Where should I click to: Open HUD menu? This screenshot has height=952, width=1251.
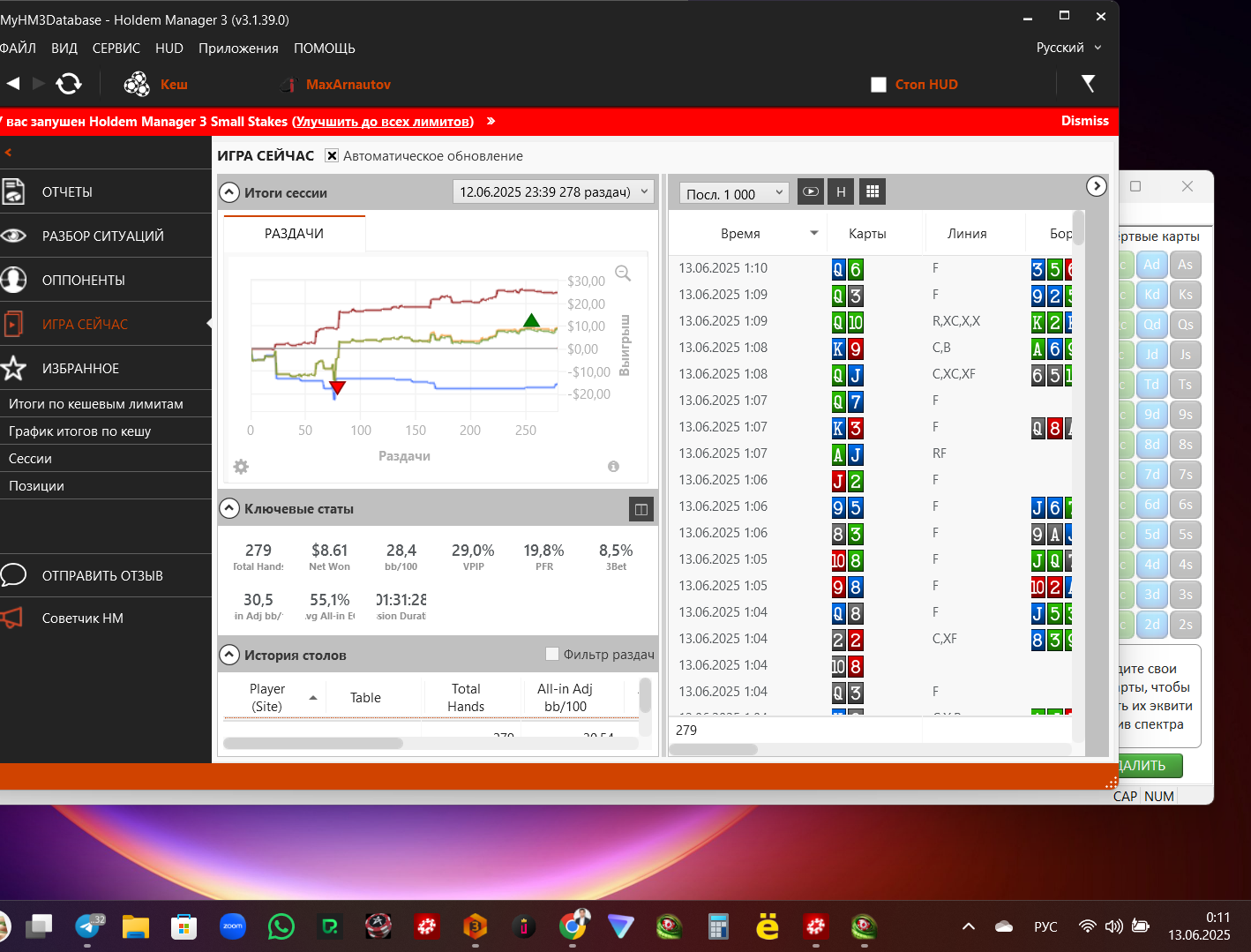(x=169, y=48)
